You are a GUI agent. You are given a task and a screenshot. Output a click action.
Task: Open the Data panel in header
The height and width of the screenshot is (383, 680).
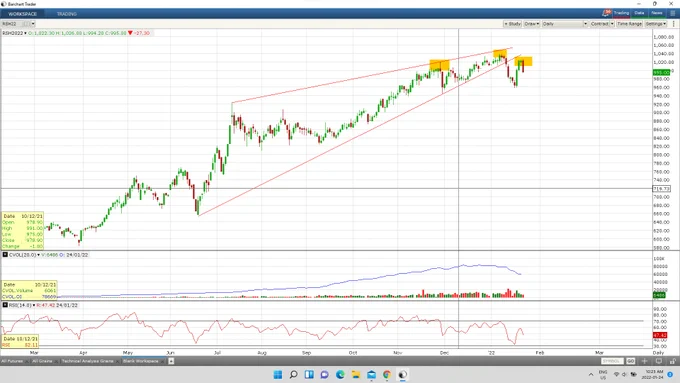[639, 13]
